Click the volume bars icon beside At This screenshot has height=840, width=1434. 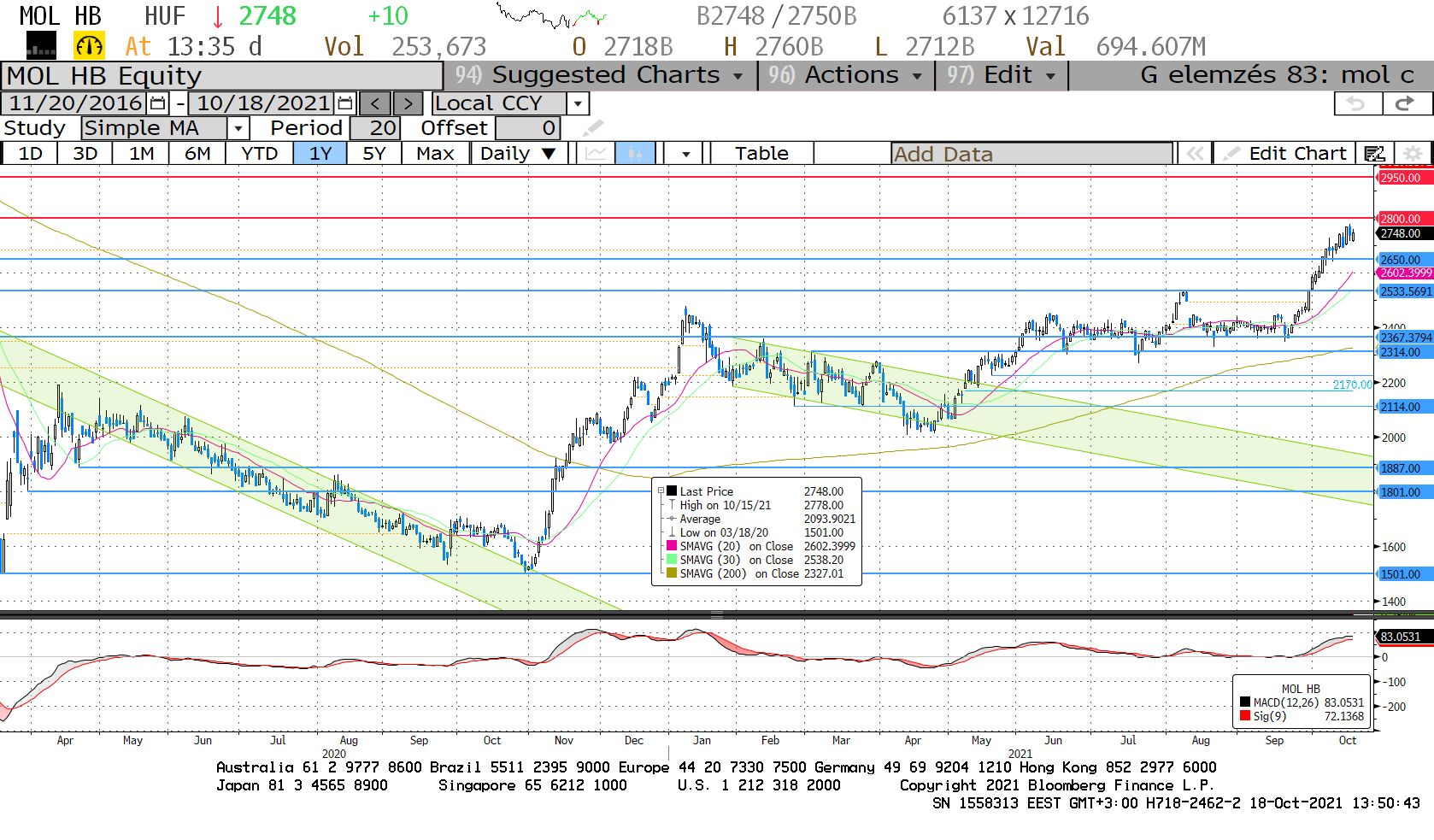41,45
